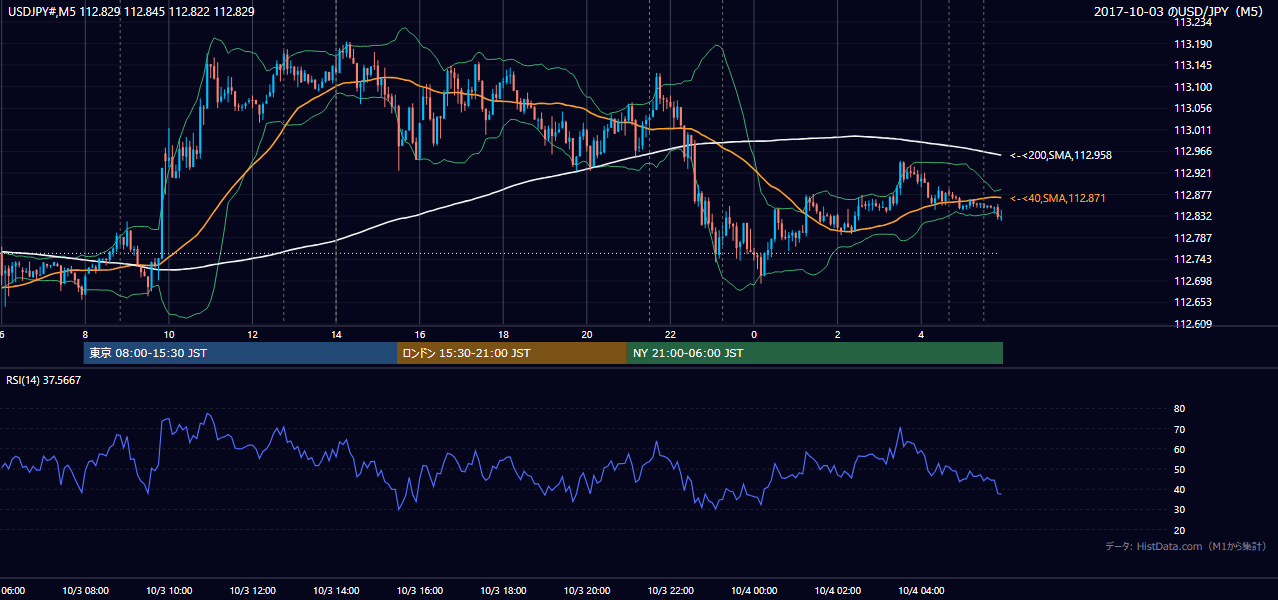Viewport: 1278px width, 600px height.
Task: Click the 10/3 18:00 time axis label
Action: click(x=504, y=590)
